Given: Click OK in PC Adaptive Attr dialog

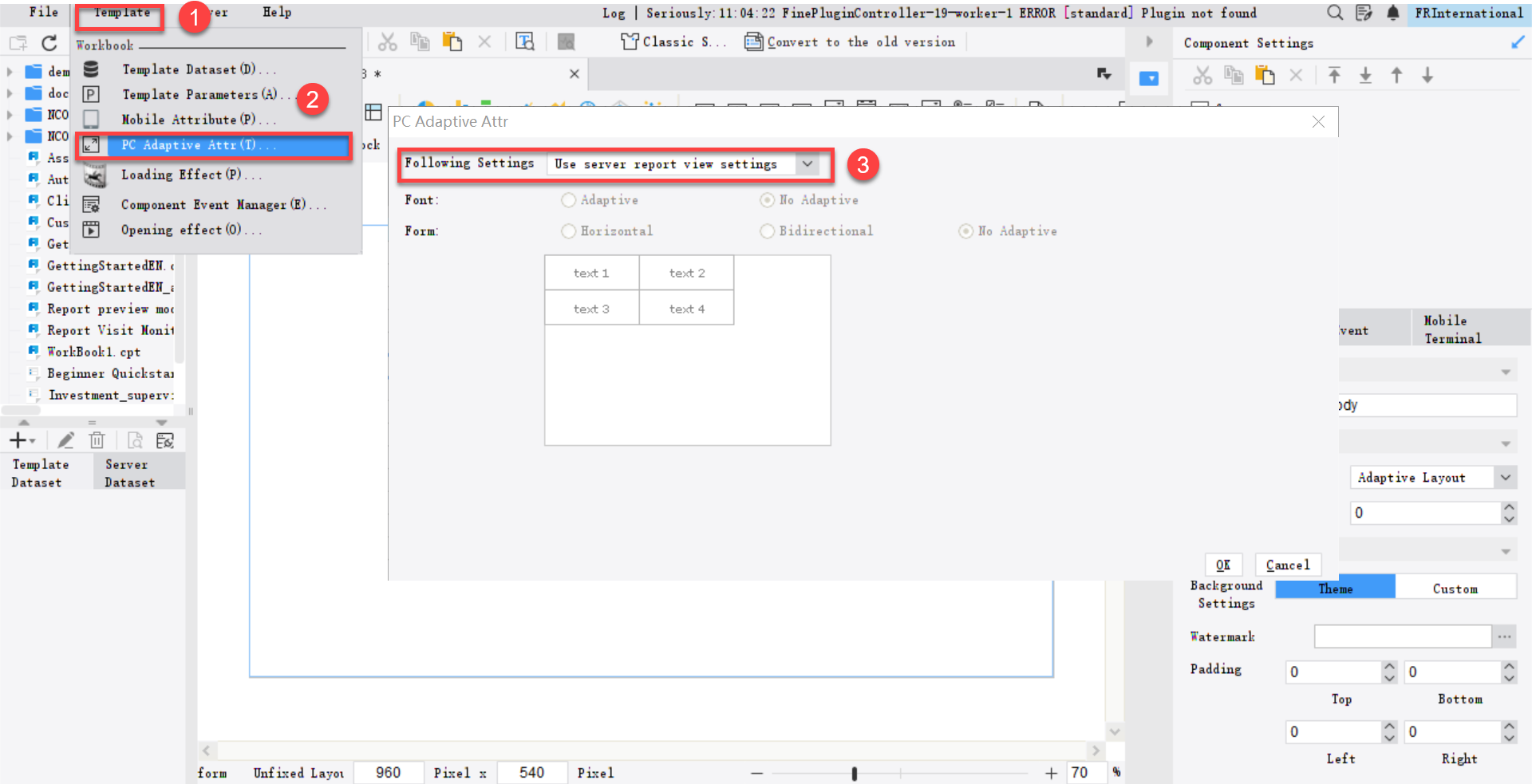Looking at the screenshot, I should pyautogui.click(x=1223, y=565).
